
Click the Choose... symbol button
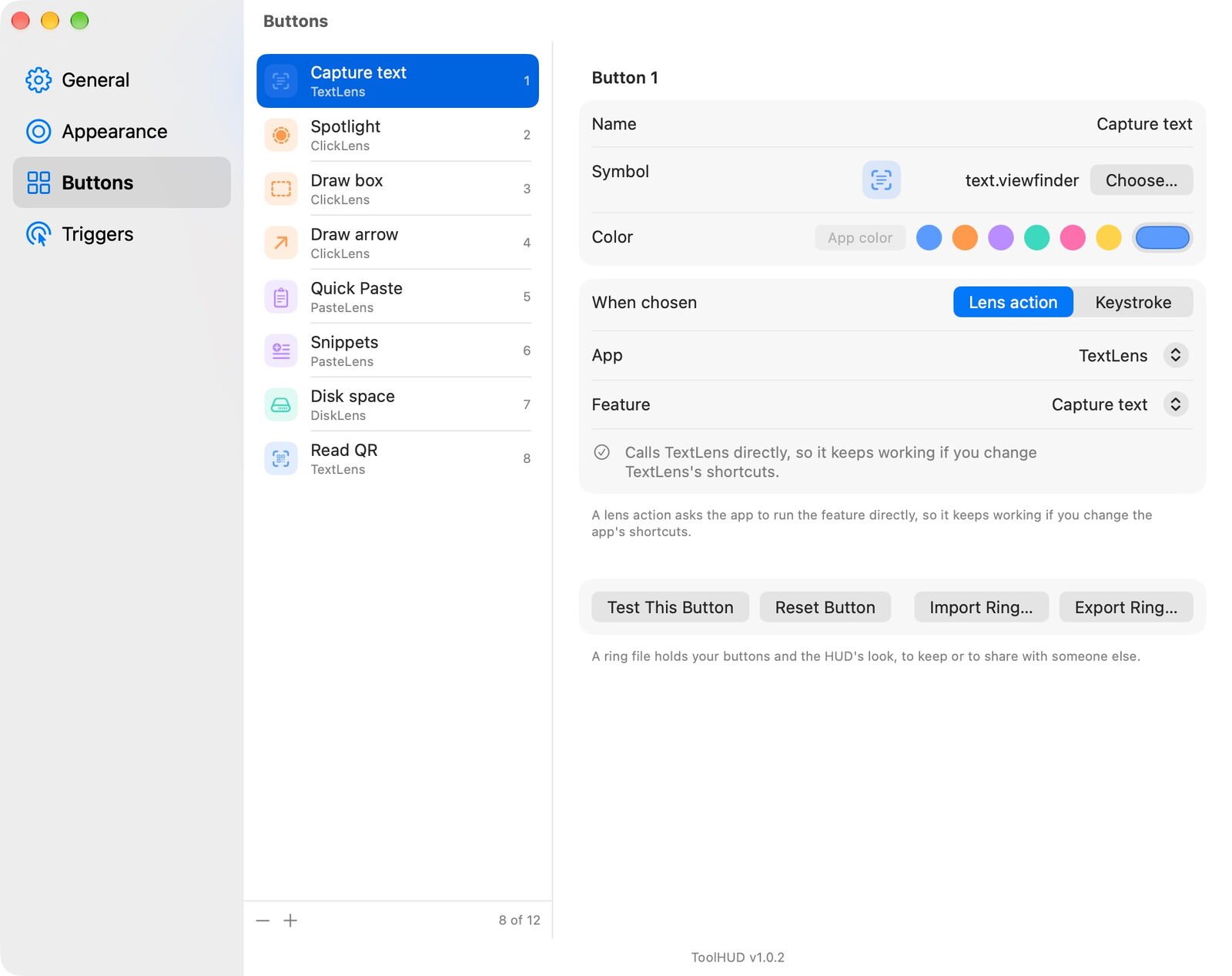coord(1141,180)
